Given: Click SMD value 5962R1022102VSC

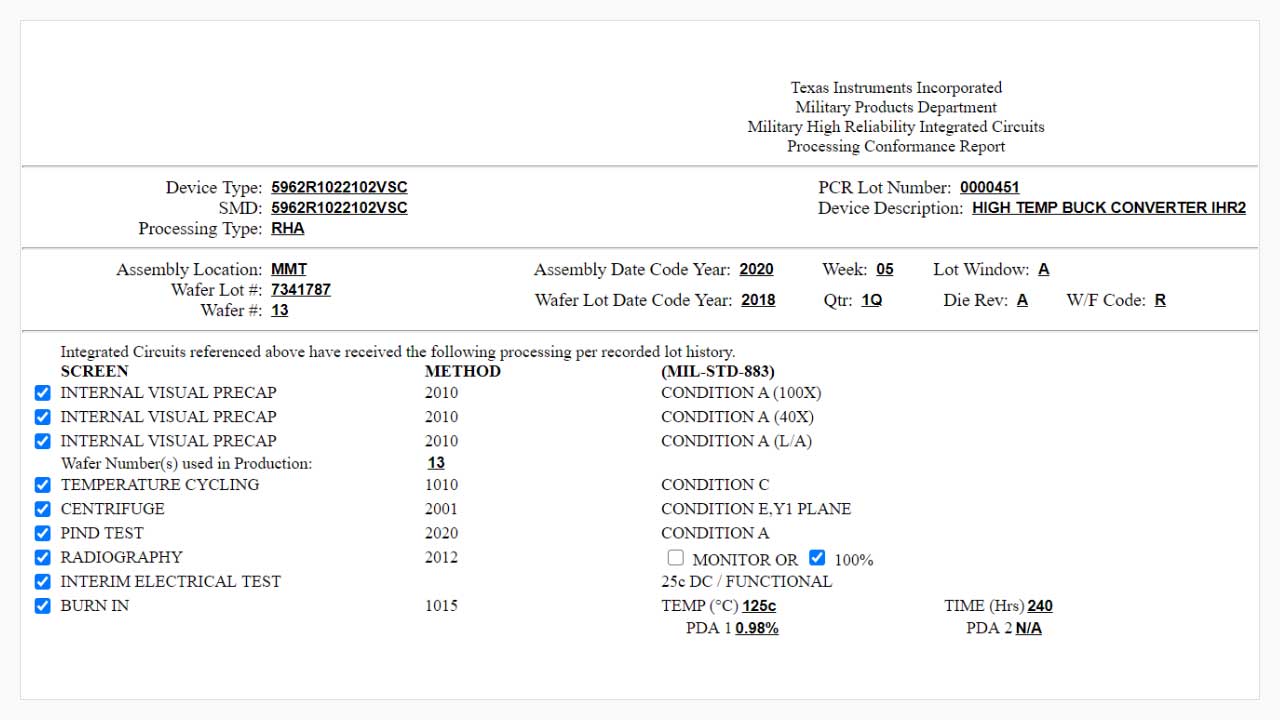Looking at the screenshot, I should pyautogui.click(x=339, y=208).
